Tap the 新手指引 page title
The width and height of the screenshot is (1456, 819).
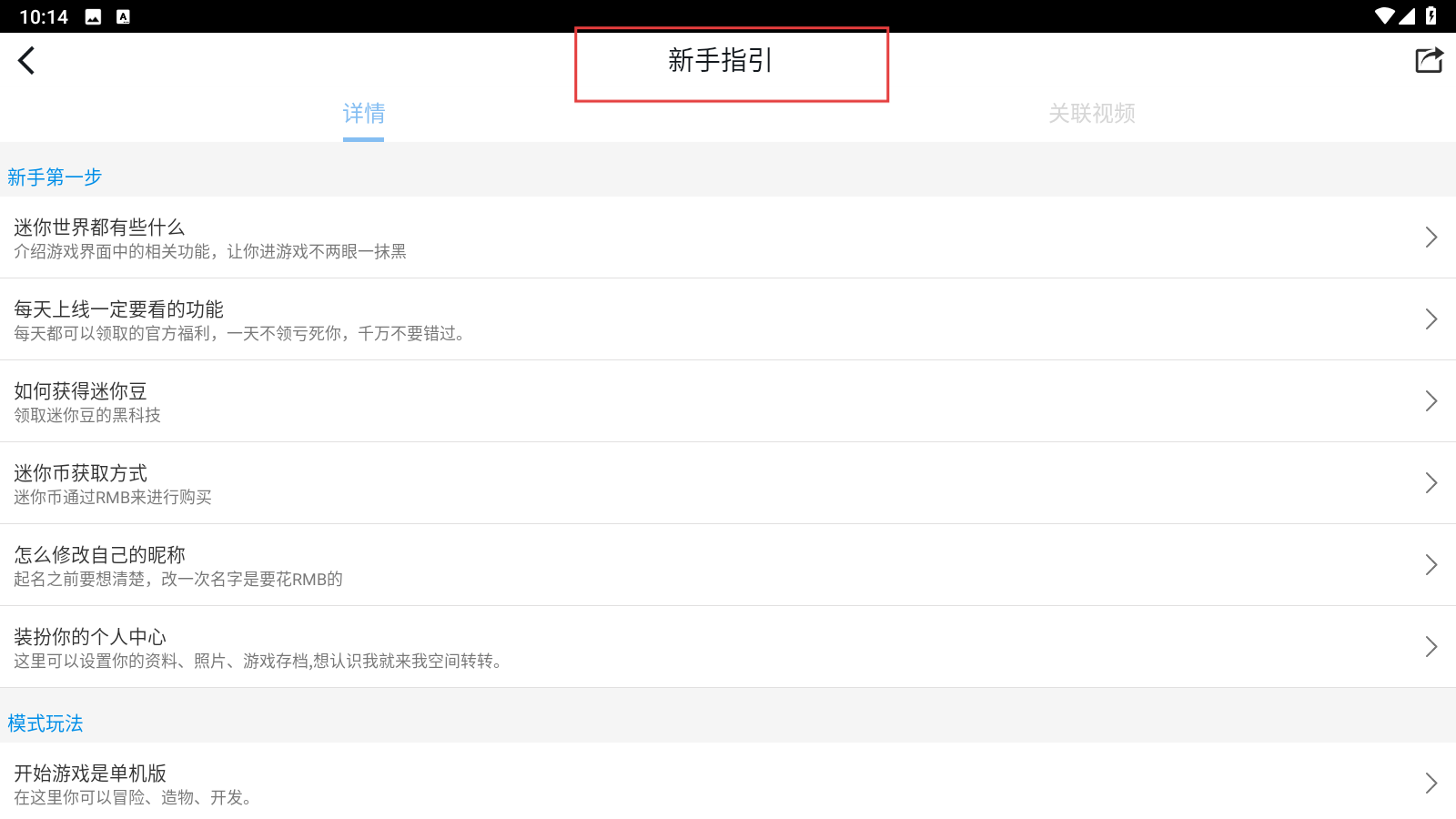pos(721,60)
